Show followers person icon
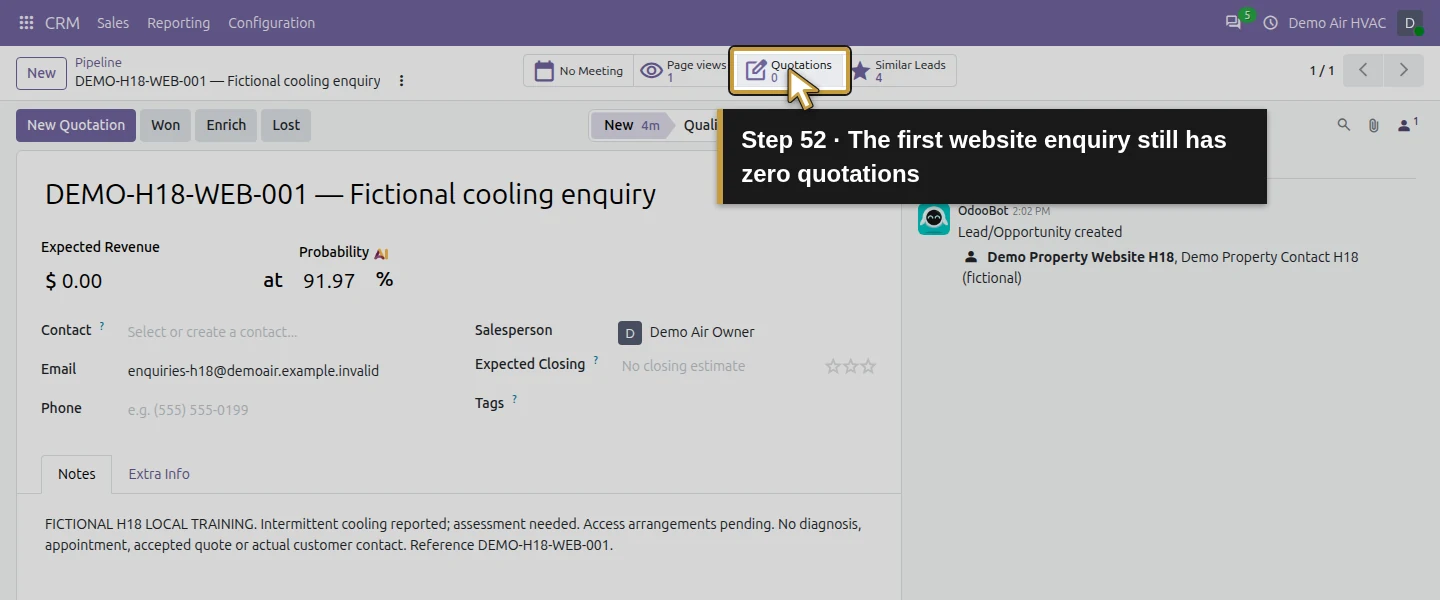The height and width of the screenshot is (600, 1440). [x=1408, y=125]
